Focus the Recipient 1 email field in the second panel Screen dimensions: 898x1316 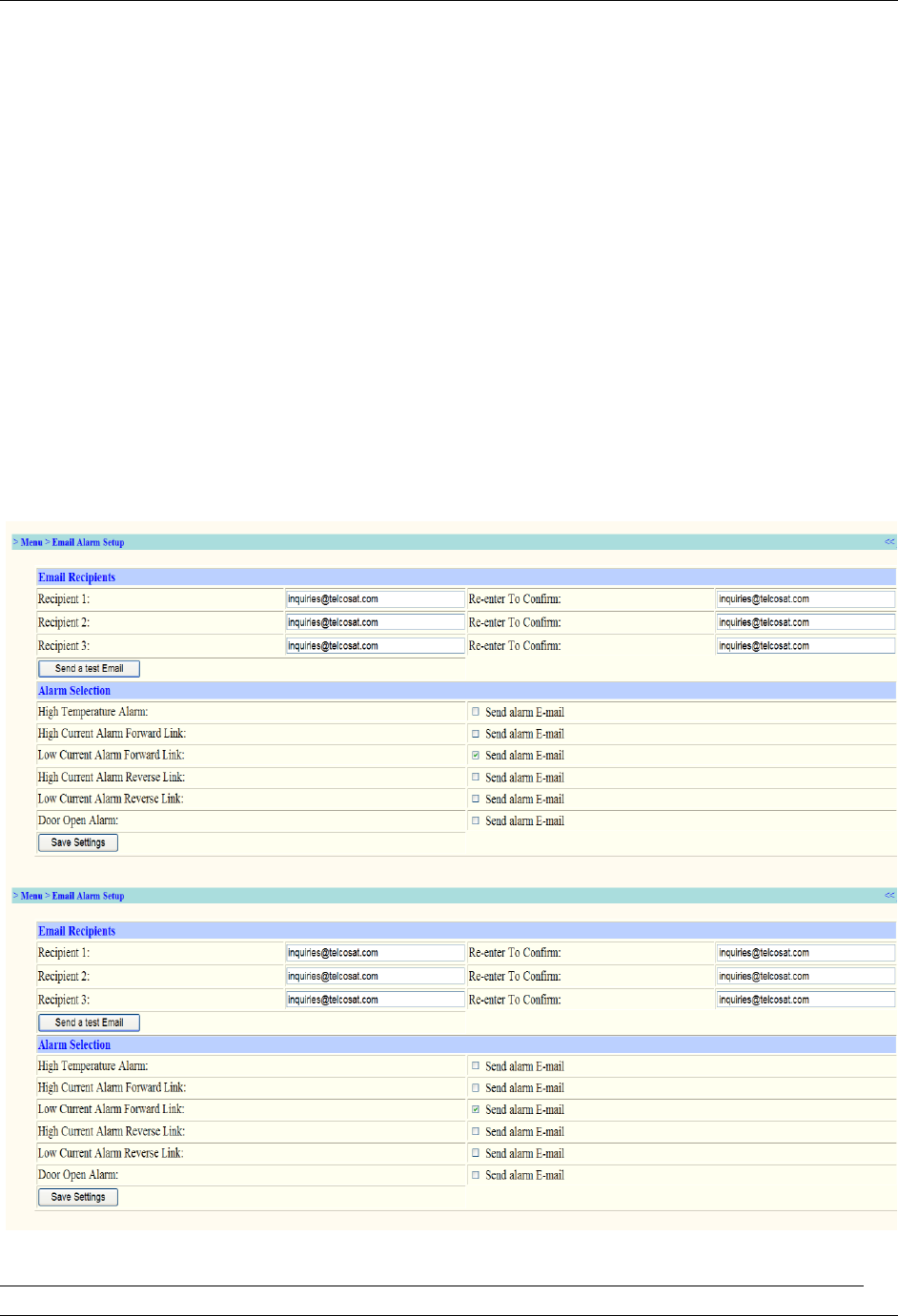(375, 953)
